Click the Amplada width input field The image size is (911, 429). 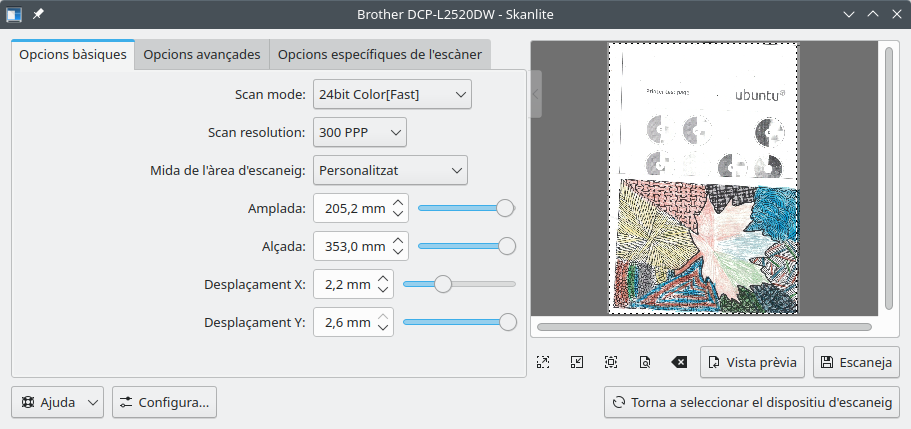350,208
